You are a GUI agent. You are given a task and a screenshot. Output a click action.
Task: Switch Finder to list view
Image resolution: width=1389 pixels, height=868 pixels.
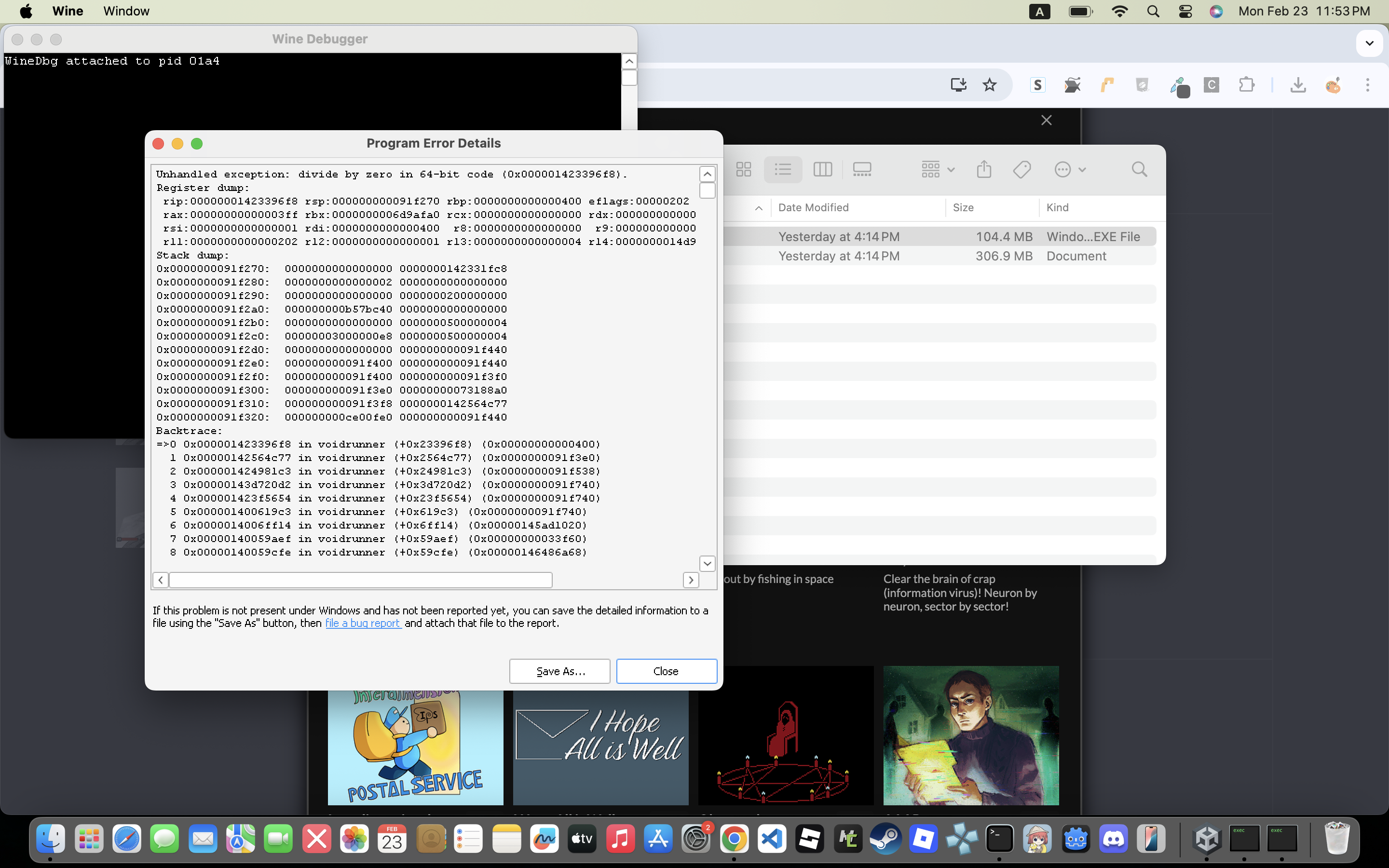[783, 169]
